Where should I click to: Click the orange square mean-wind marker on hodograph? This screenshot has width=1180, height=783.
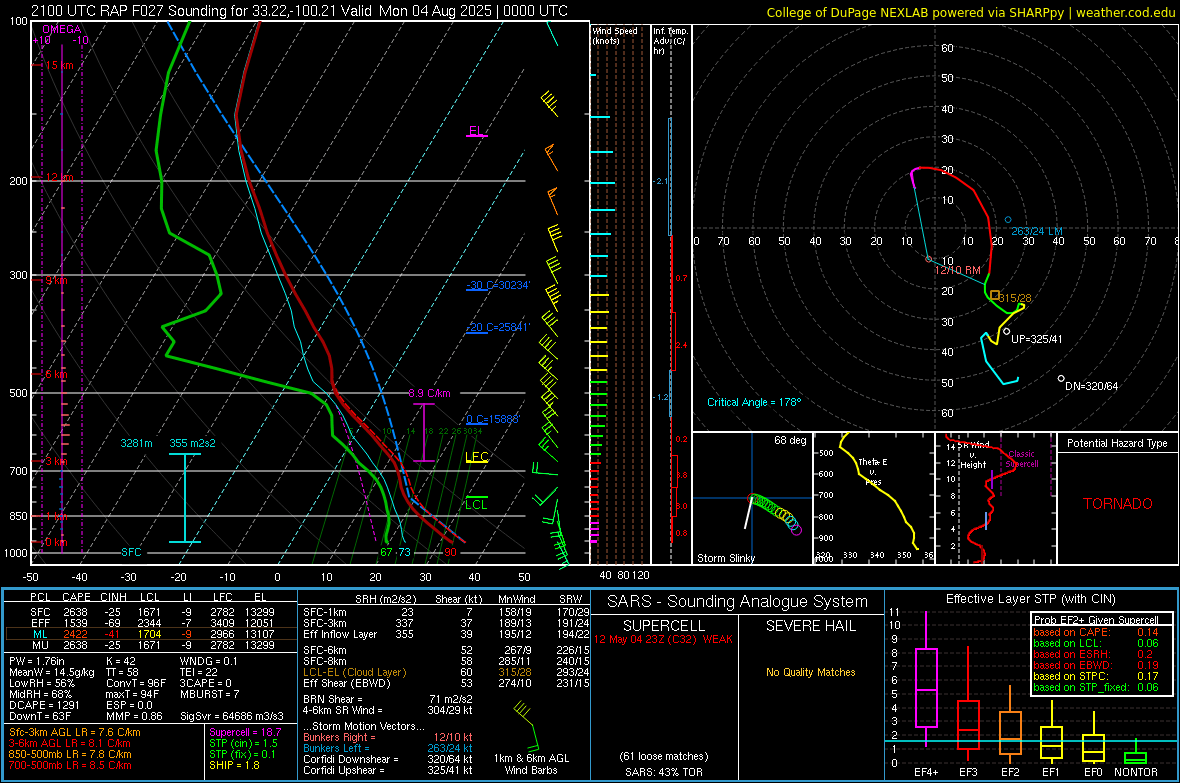tap(995, 296)
